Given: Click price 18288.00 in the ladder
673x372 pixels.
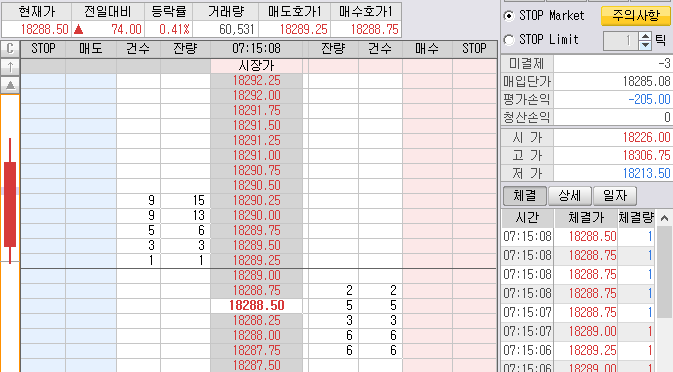Looking at the screenshot, I should 257,336.
